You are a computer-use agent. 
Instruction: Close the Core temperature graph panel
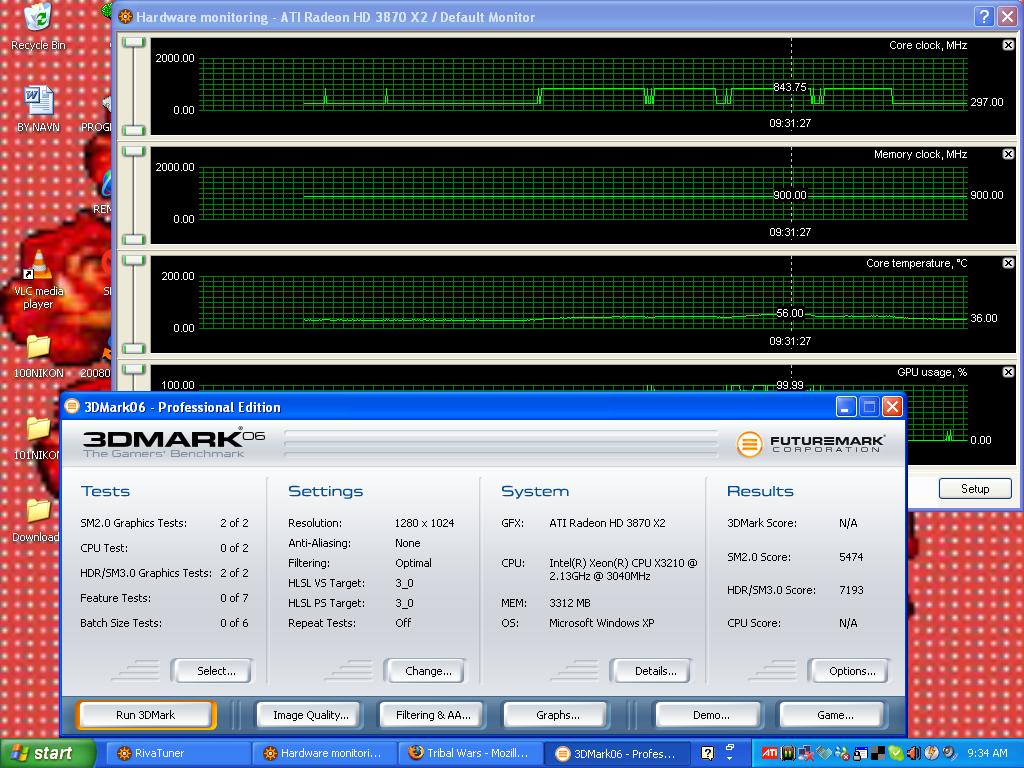click(1008, 263)
